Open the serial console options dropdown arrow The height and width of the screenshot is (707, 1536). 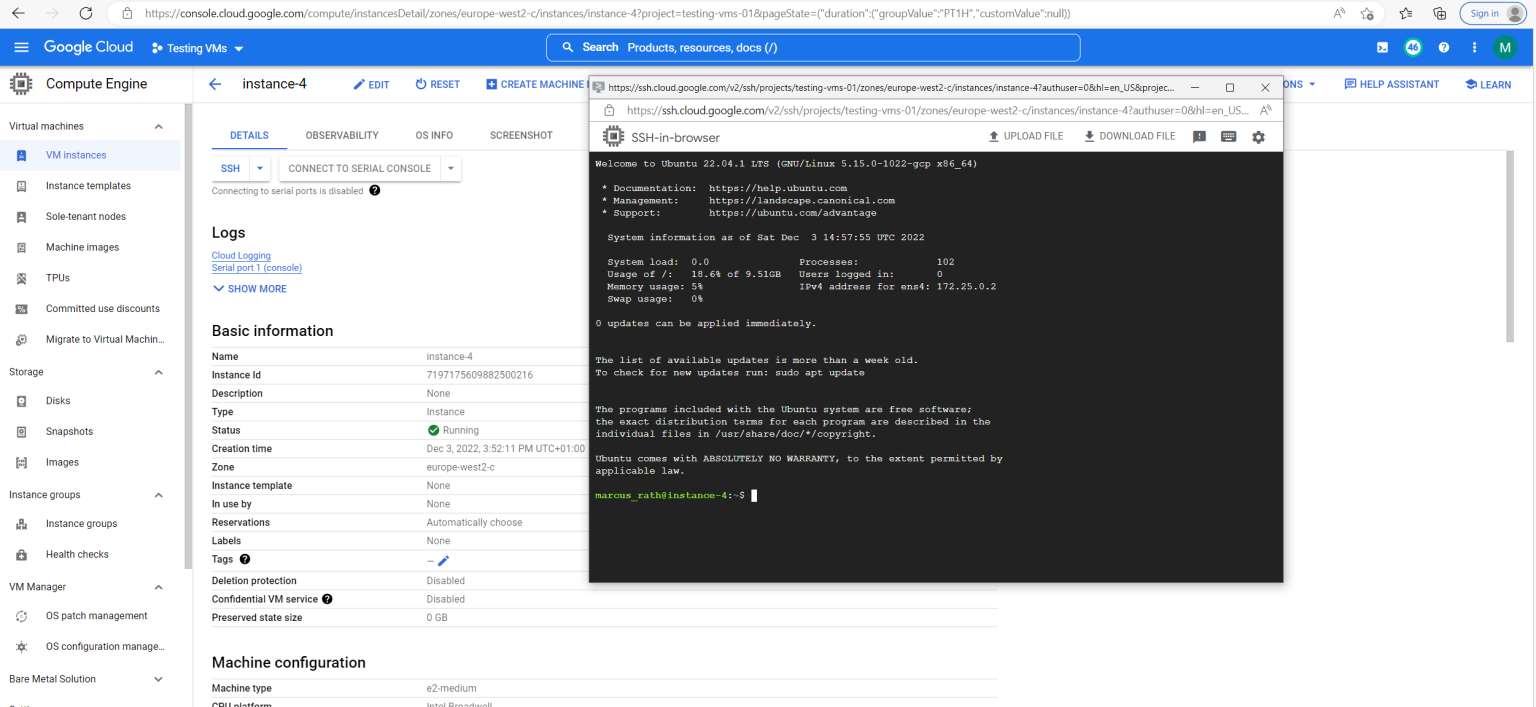coord(449,169)
